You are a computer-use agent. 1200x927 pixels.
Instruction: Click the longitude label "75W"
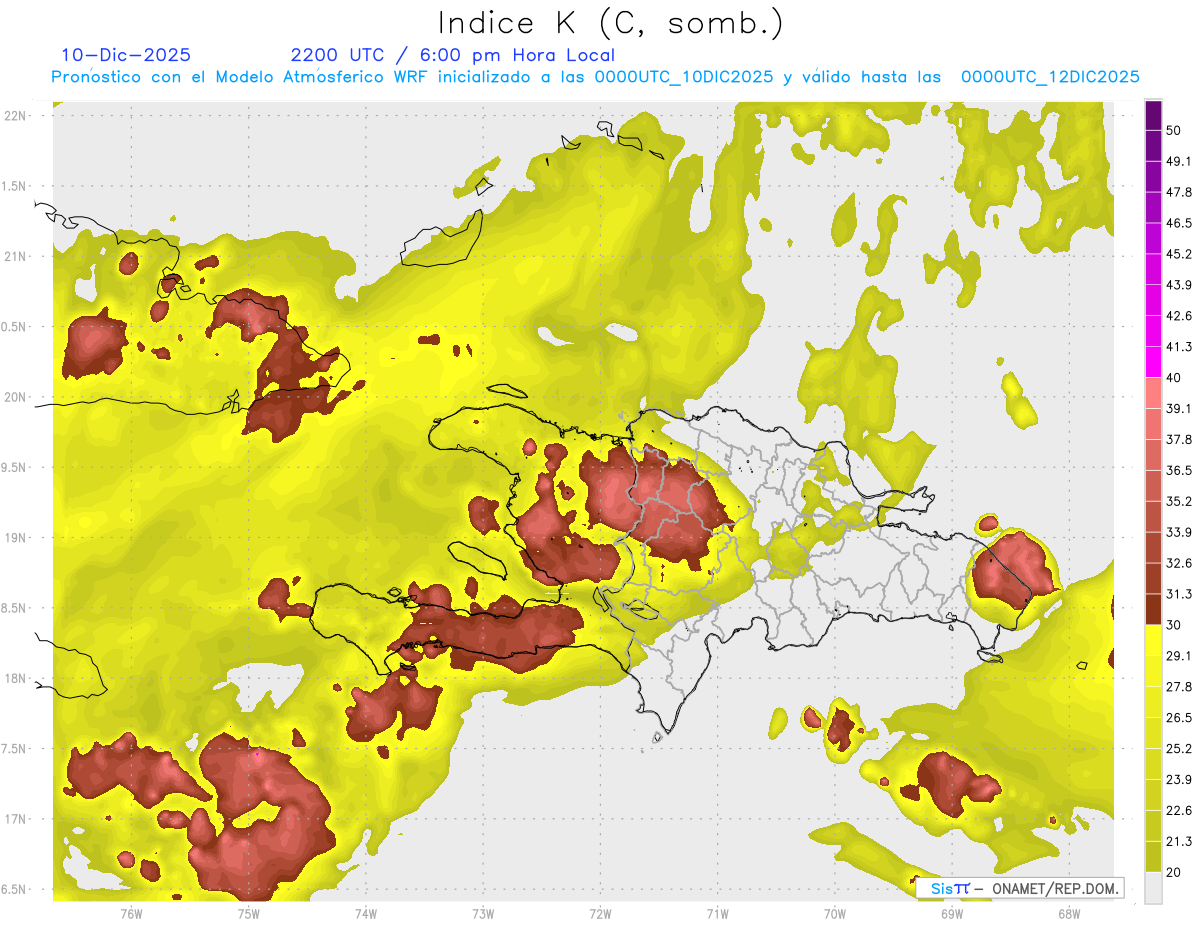pyautogui.click(x=248, y=914)
